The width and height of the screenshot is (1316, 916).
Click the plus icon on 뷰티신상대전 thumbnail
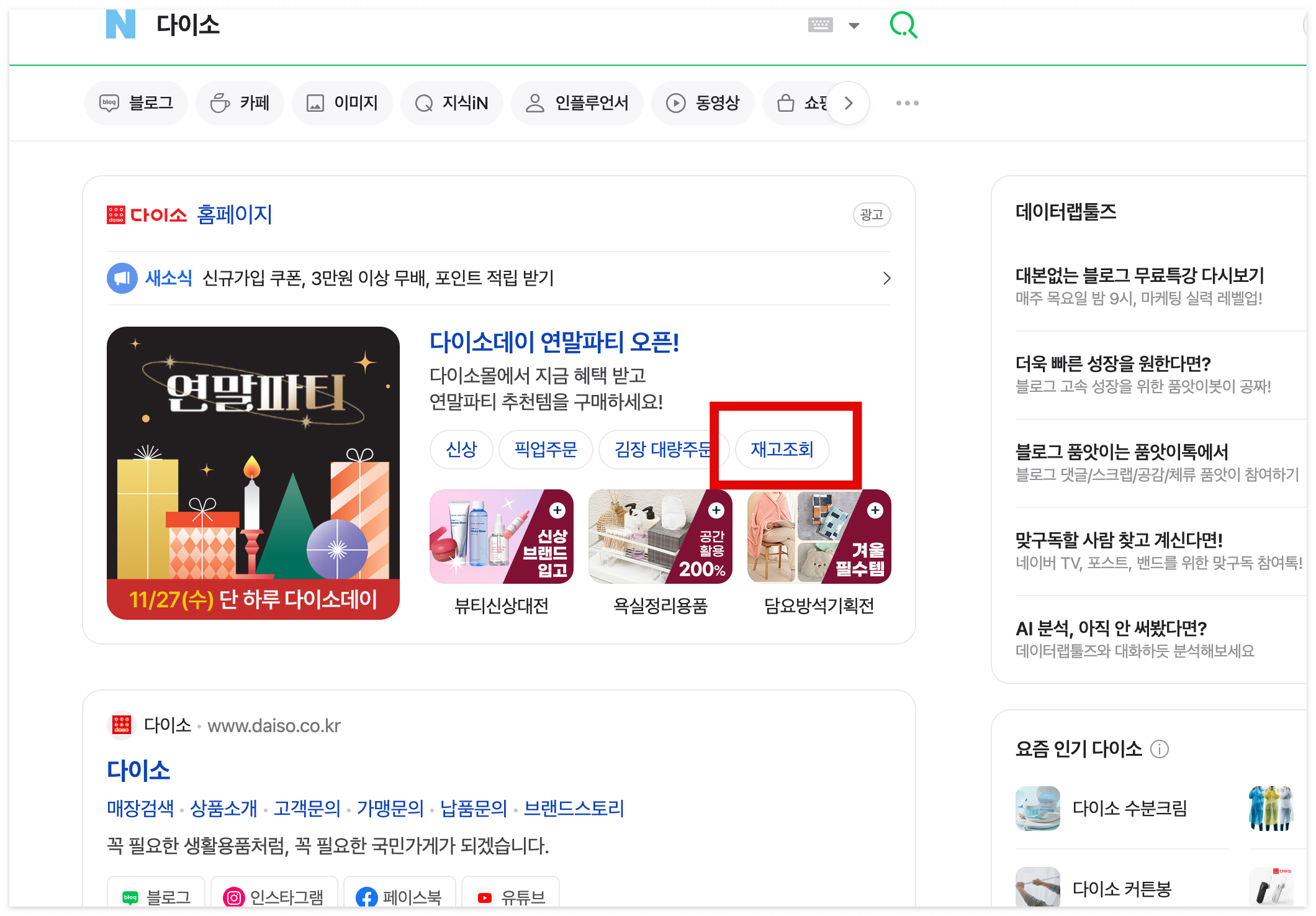coord(557,510)
